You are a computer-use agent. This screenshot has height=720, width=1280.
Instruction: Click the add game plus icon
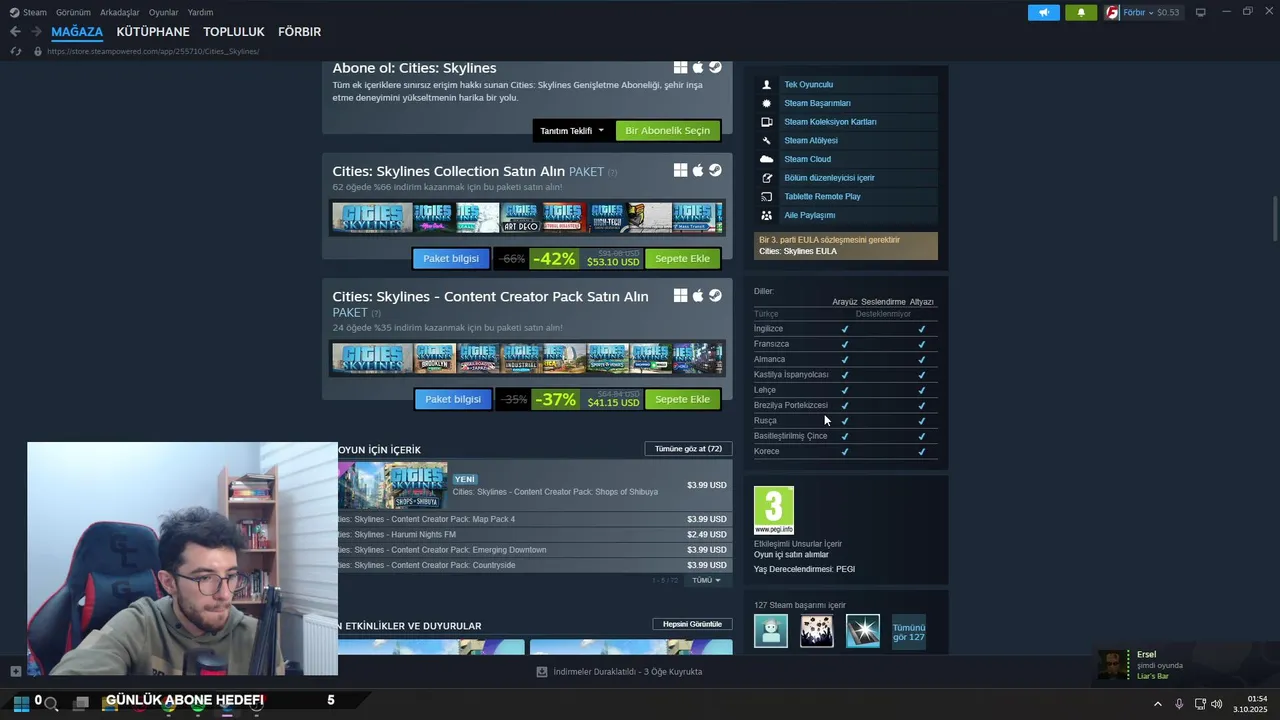[15, 672]
